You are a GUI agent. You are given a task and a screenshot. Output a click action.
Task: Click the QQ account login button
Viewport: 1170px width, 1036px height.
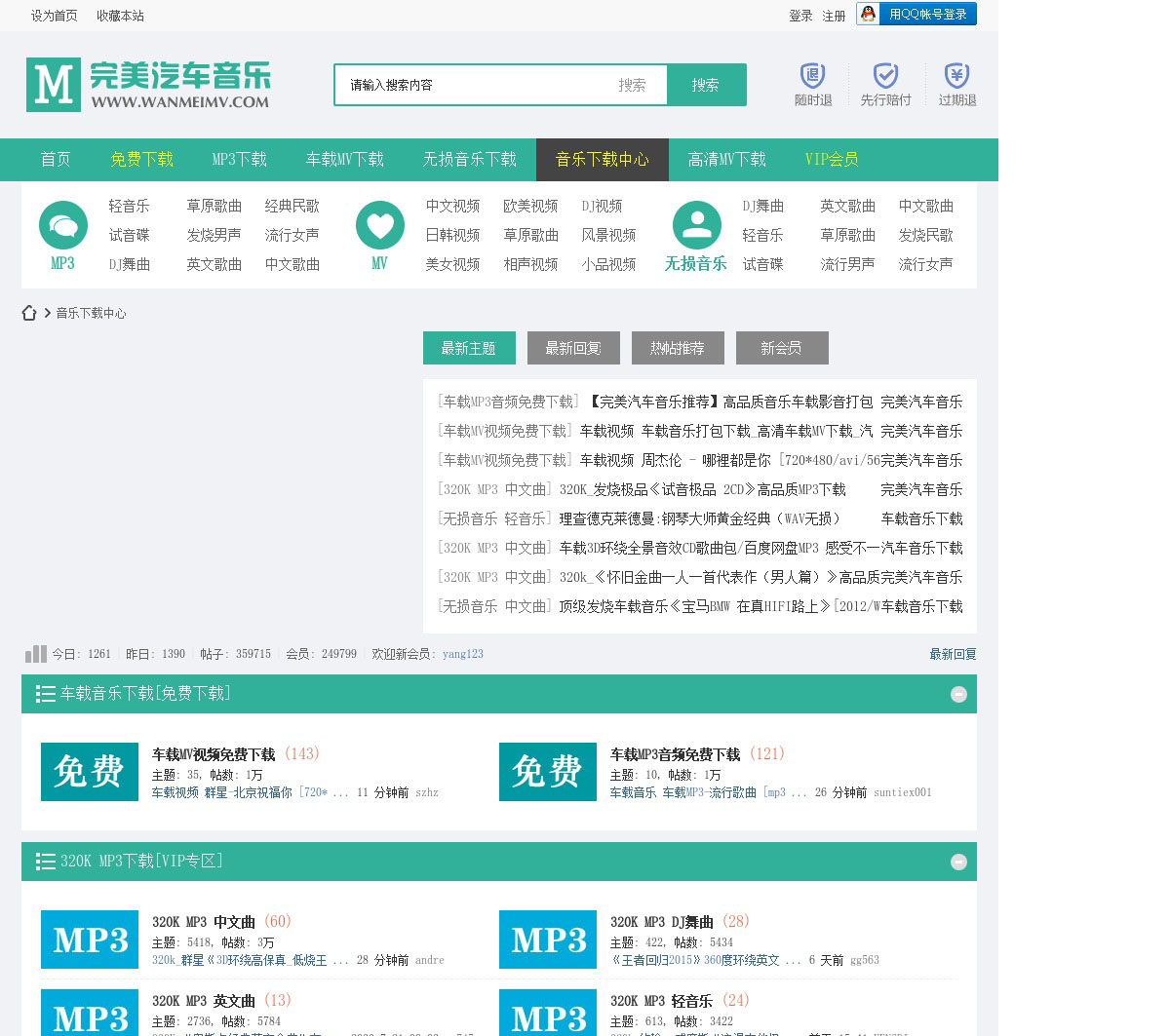click(916, 15)
